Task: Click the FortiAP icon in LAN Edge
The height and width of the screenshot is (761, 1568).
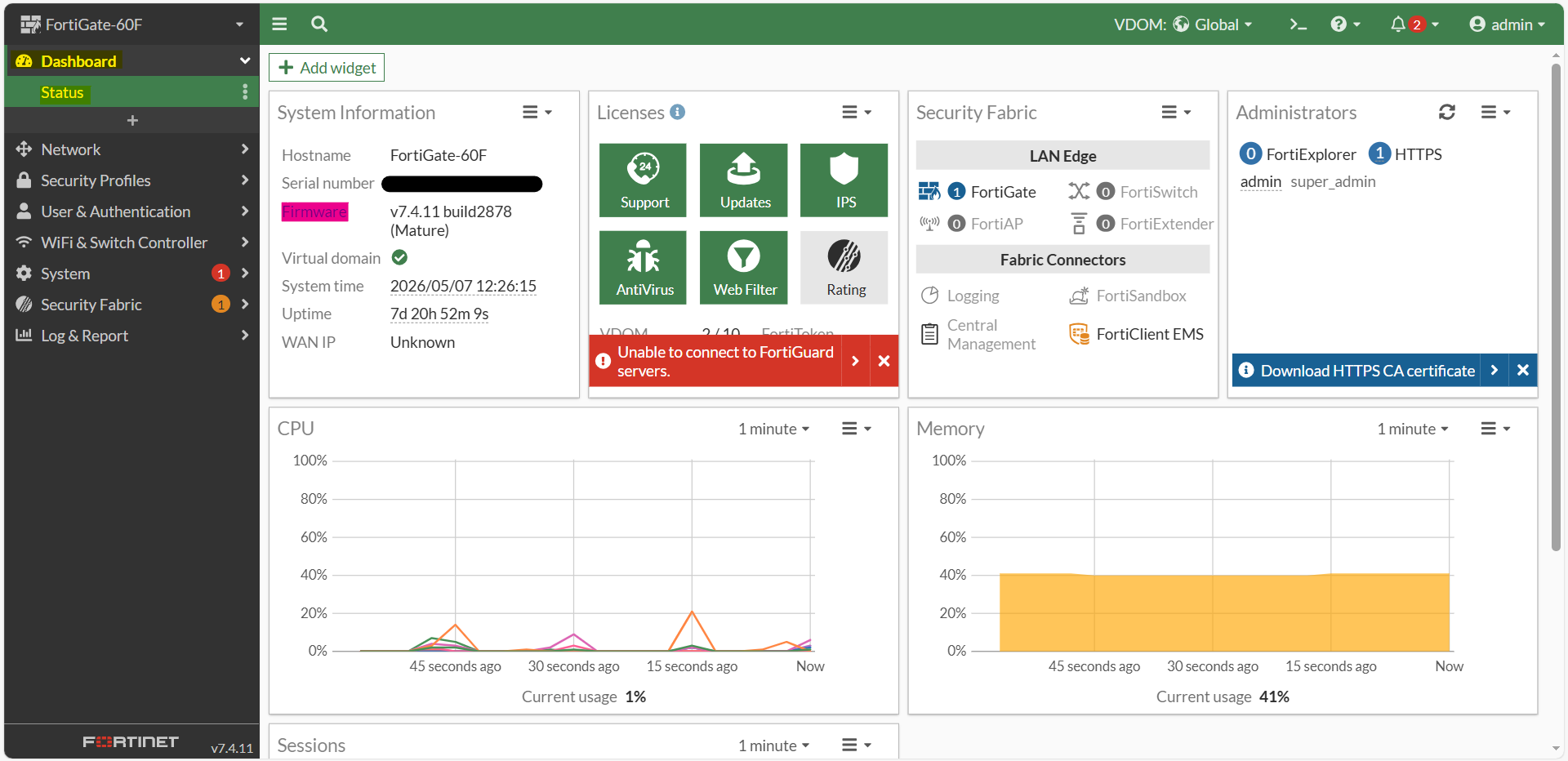Action: (x=929, y=223)
